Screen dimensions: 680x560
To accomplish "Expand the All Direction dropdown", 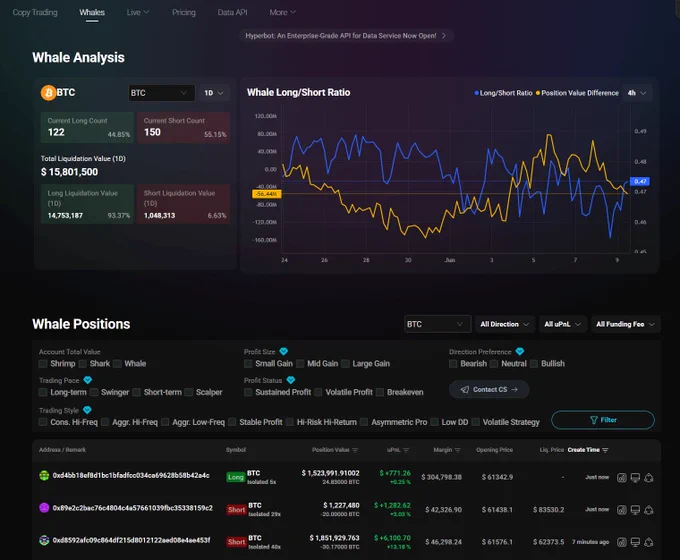I will [504, 324].
